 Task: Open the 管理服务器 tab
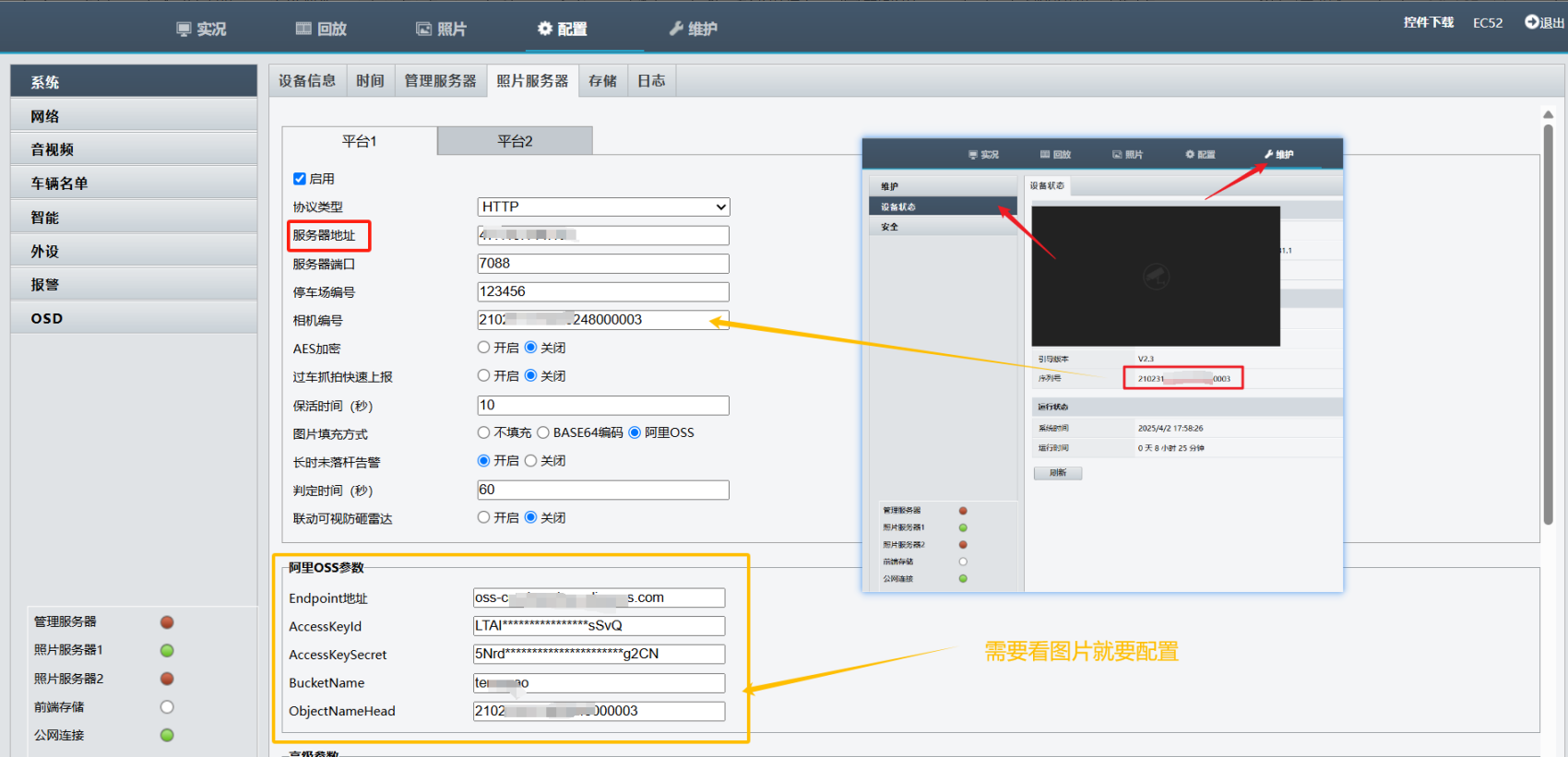(x=440, y=81)
